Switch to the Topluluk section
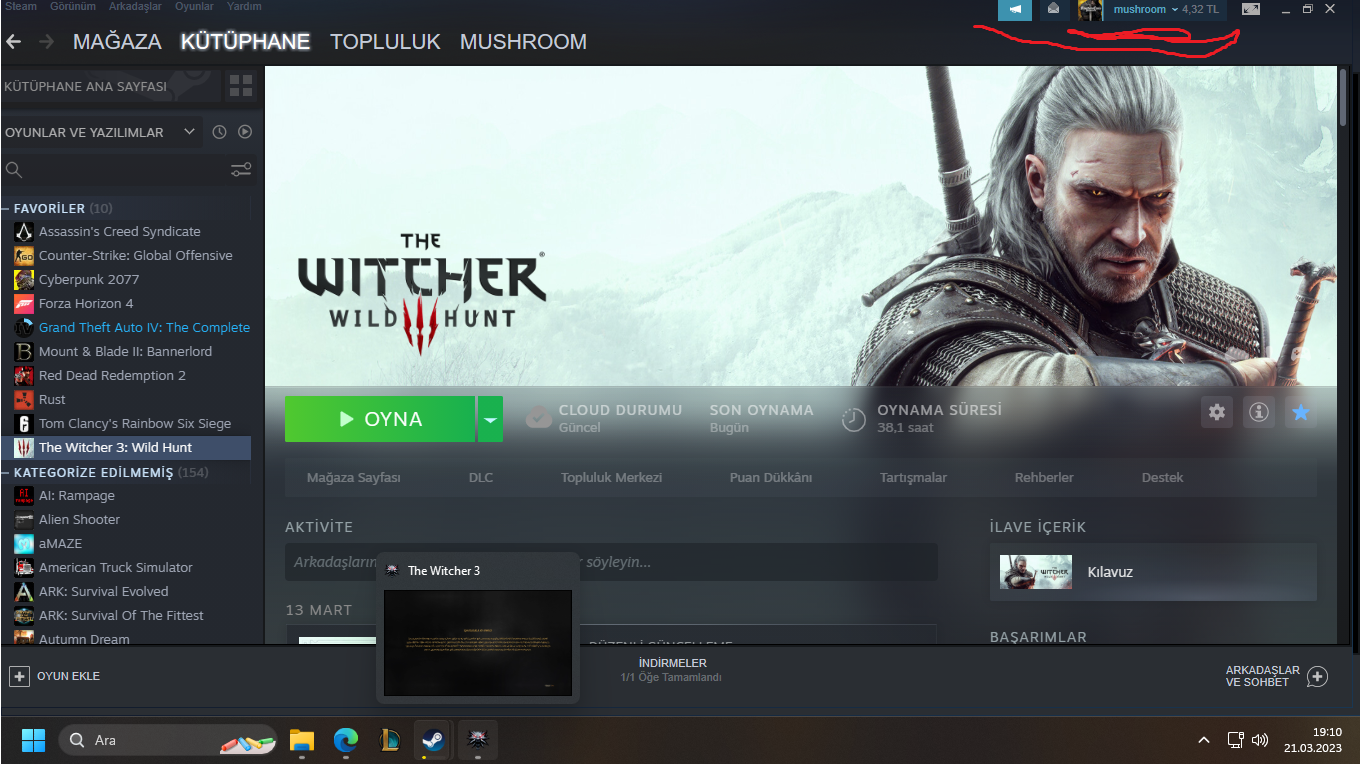1360x768 pixels. click(385, 42)
